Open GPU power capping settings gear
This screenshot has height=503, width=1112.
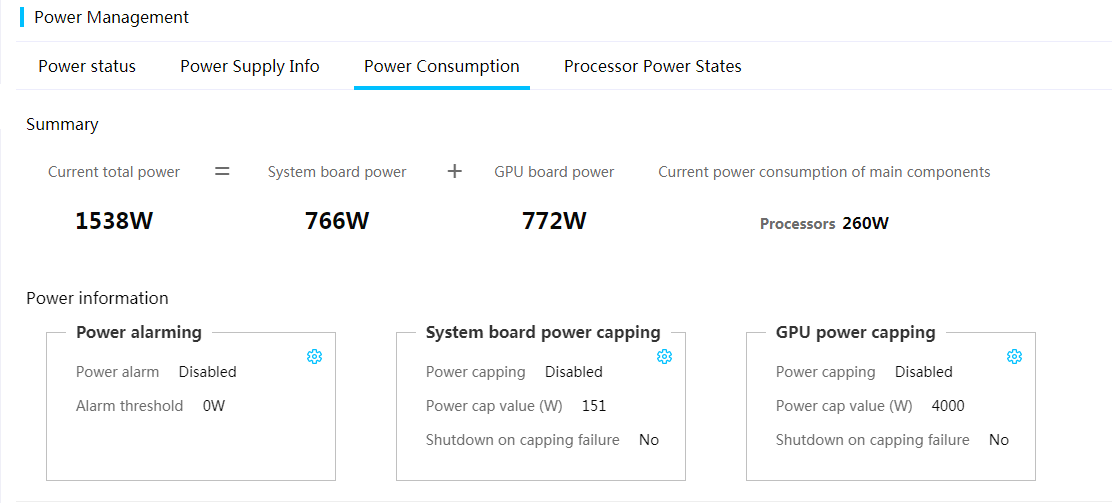pyautogui.click(x=1014, y=357)
